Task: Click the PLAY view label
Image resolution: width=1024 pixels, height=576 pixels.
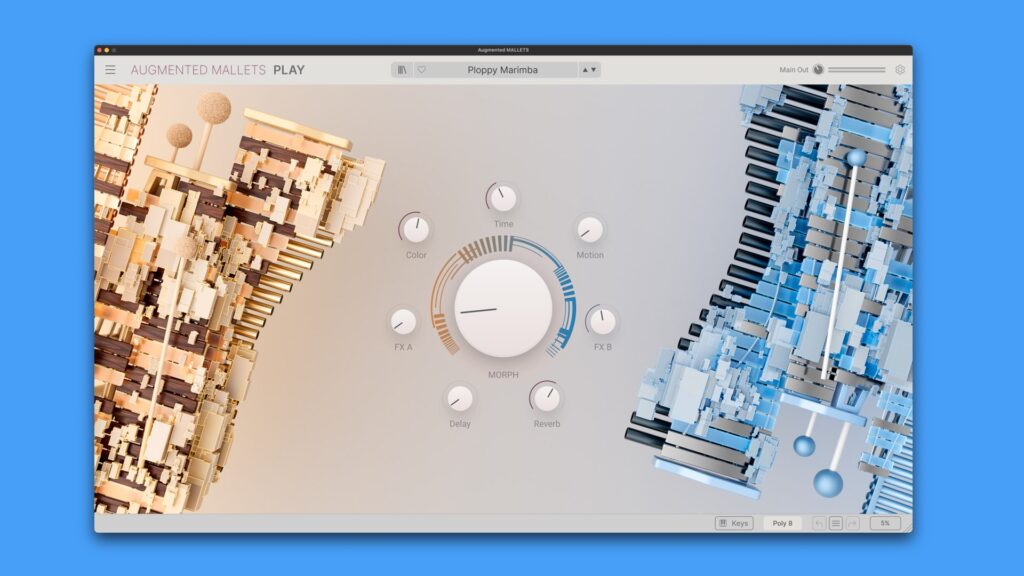Action: point(289,70)
